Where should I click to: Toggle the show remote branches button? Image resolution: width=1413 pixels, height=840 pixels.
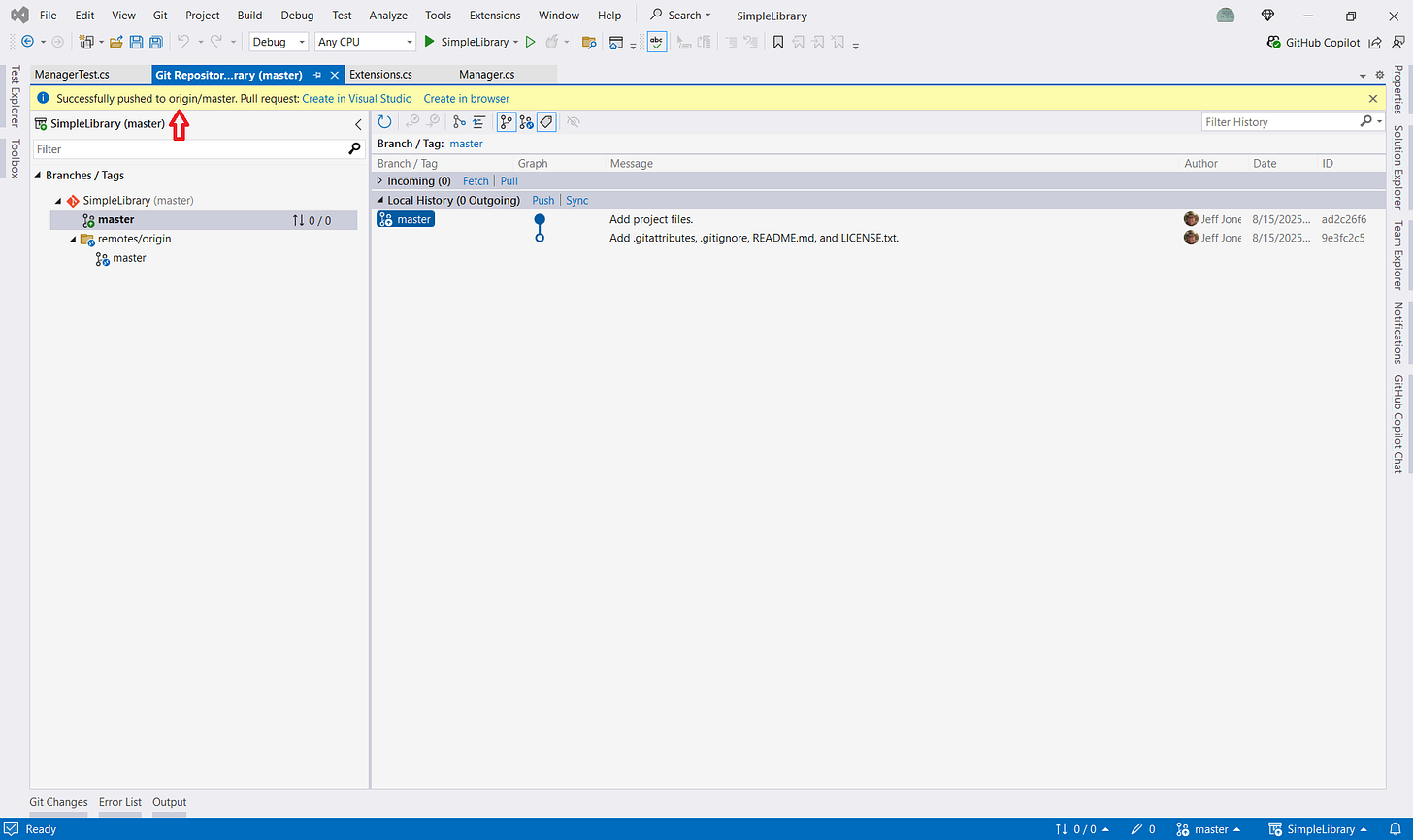click(526, 121)
